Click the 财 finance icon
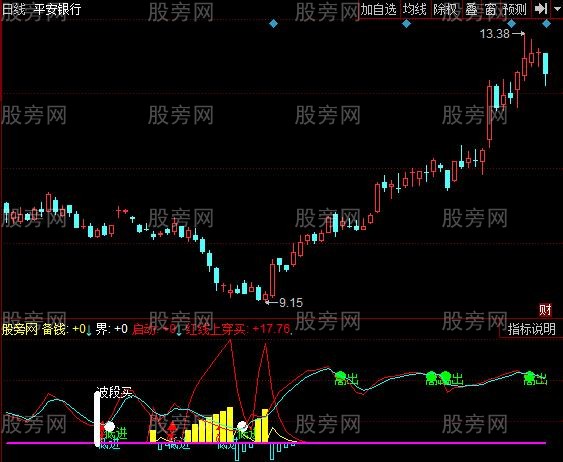563x462 pixels. 545,310
